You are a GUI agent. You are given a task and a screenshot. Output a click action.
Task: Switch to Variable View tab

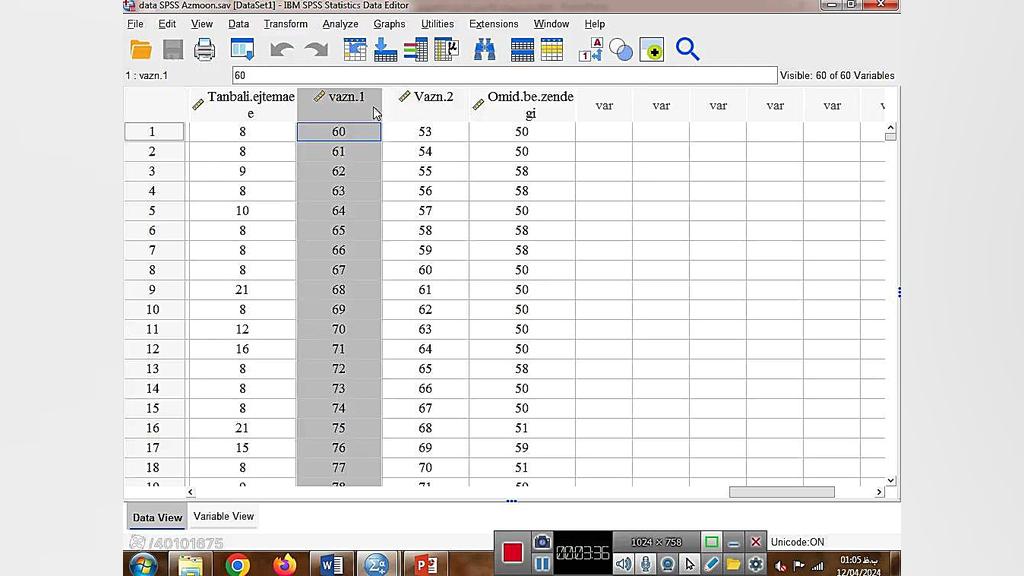223,516
